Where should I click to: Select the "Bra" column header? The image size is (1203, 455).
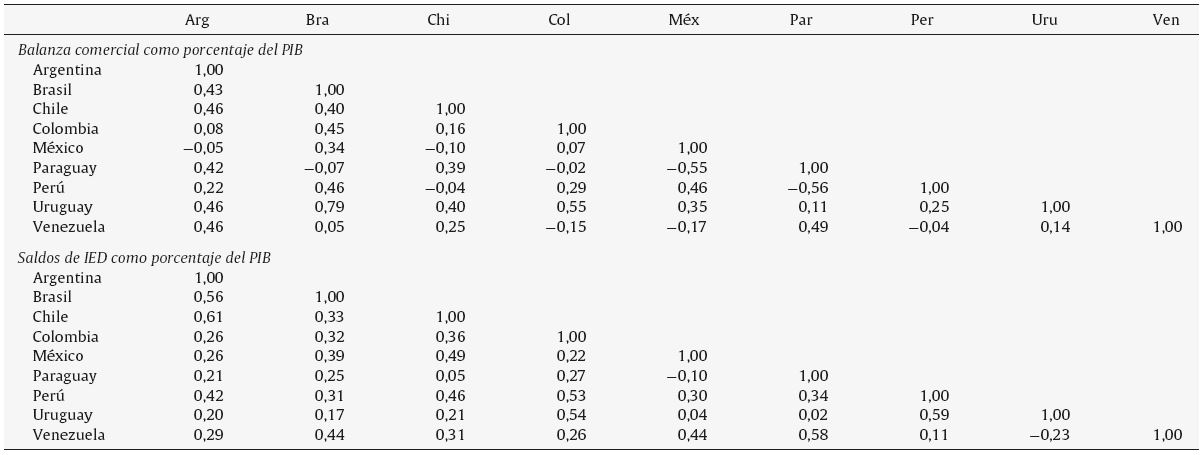click(318, 20)
